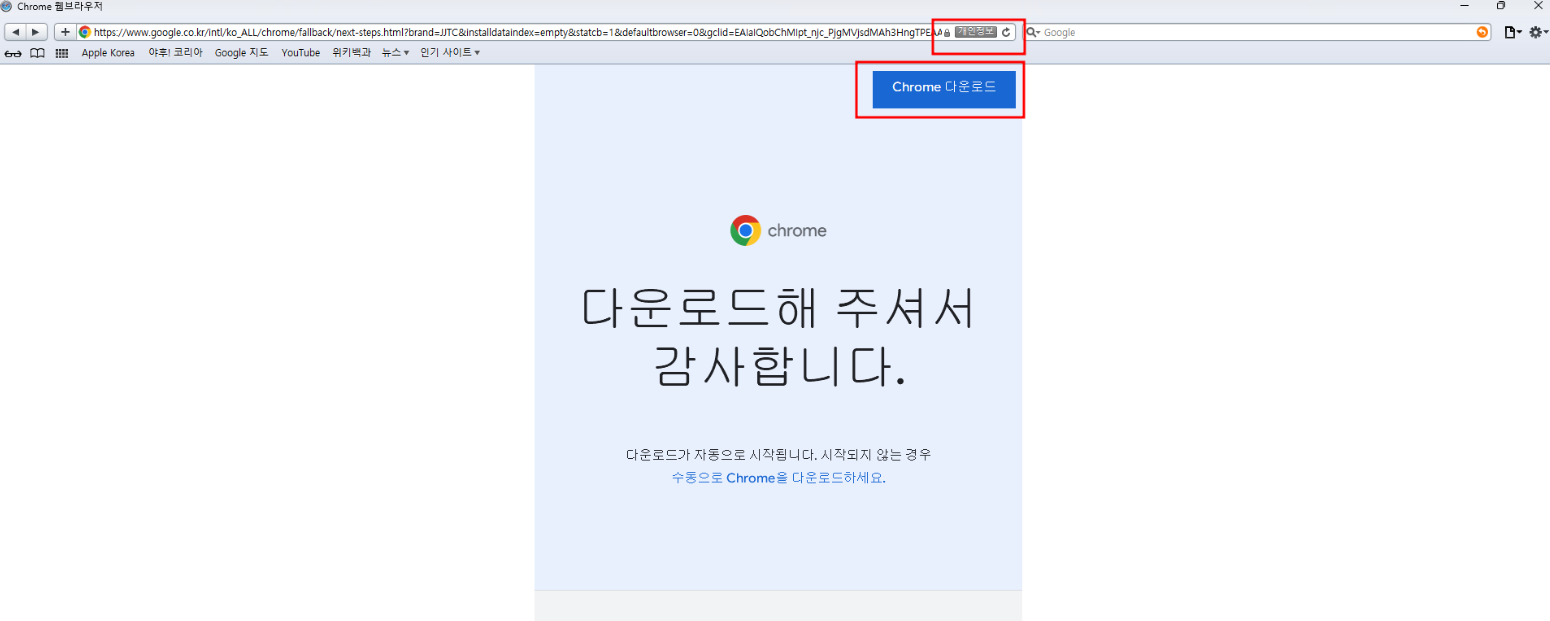Viewport: 1550px width, 621px height.
Task: Open the YouTube bookmark
Action: tap(301, 53)
